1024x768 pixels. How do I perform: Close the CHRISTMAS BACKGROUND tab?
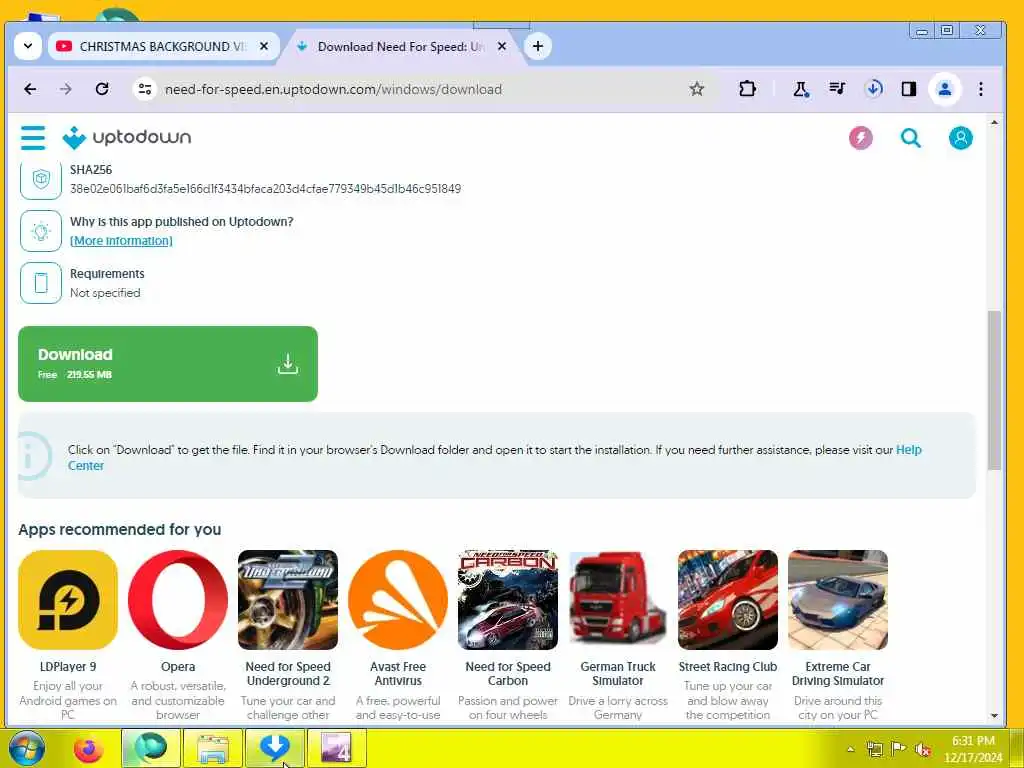pos(264,46)
